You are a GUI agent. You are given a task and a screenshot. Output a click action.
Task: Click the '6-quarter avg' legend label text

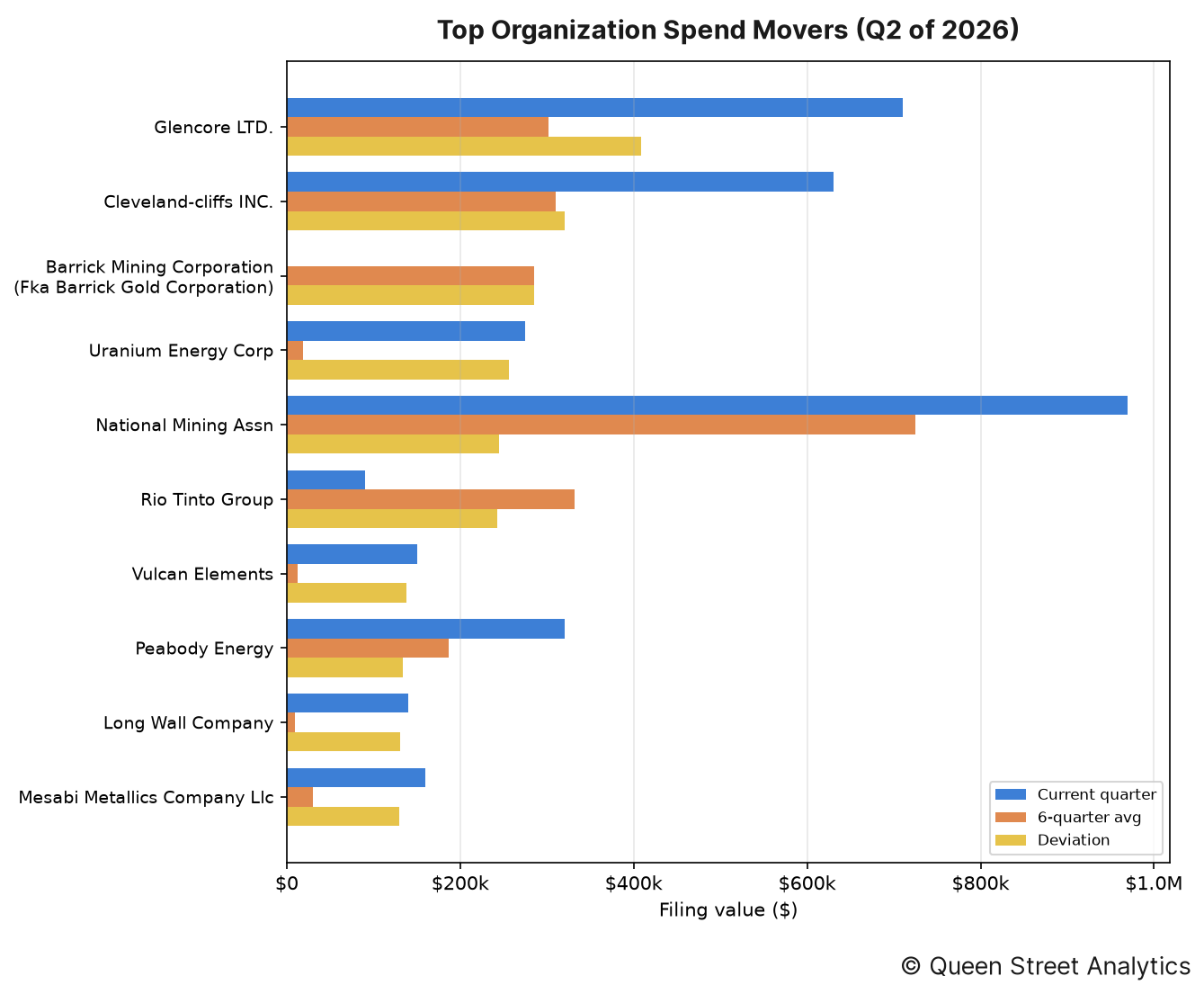tap(1090, 818)
